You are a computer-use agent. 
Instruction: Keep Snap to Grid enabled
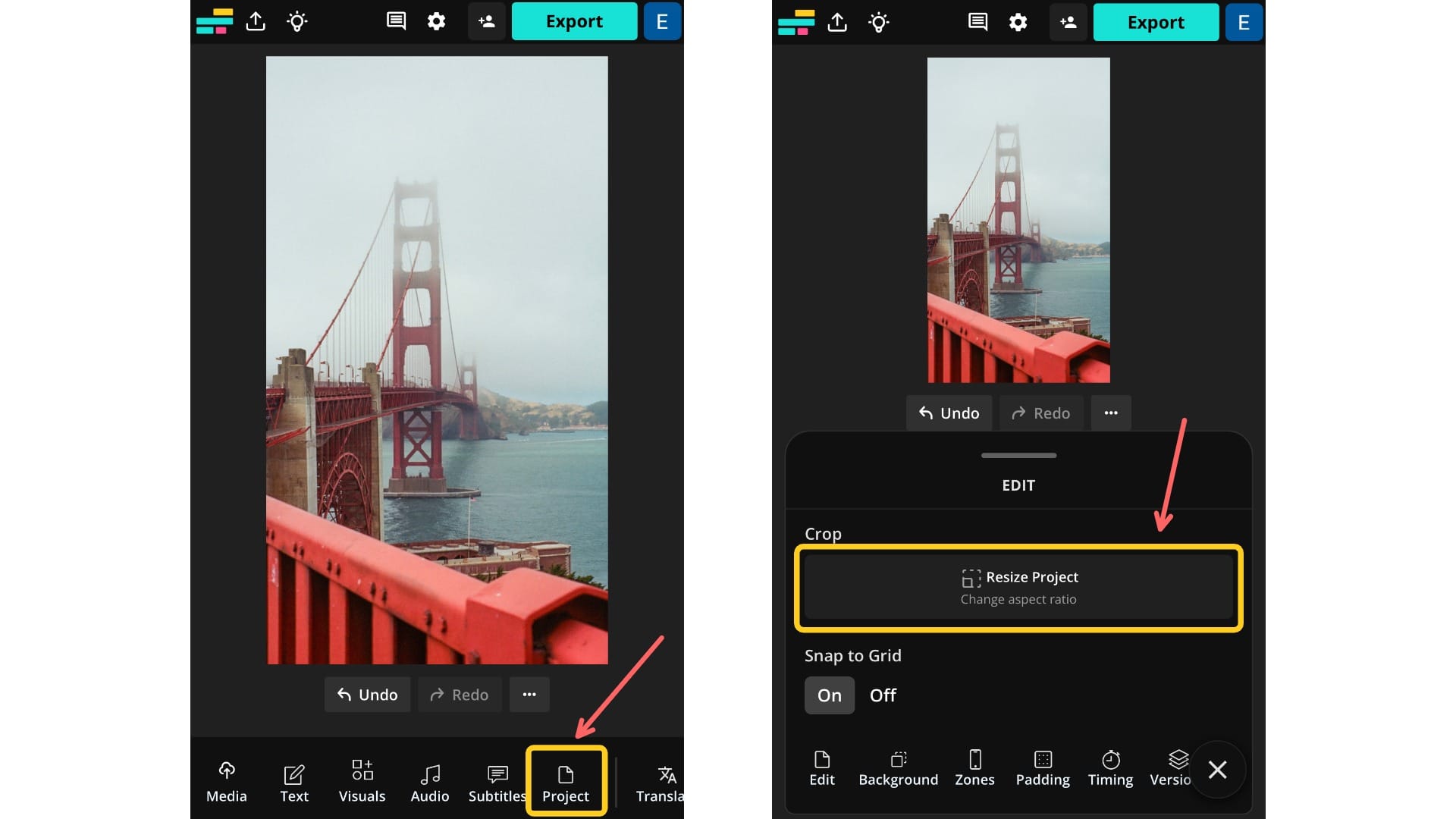[829, 695]
